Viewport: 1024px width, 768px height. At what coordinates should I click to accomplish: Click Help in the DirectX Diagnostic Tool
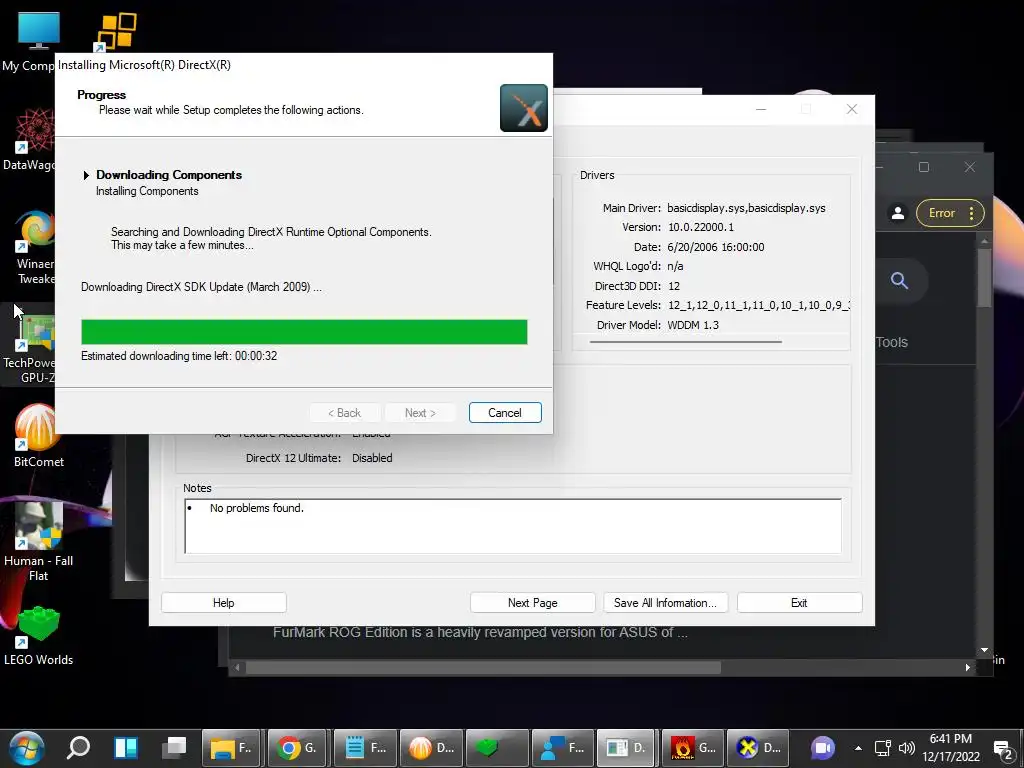[223, 603]
